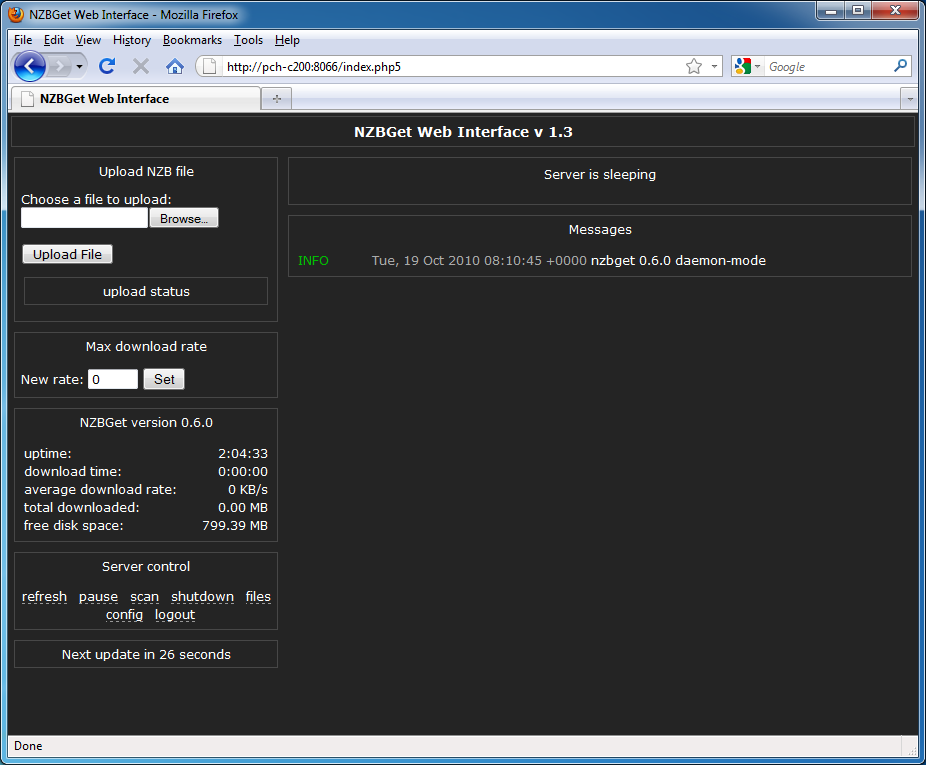The height and width of the screenshot is (765, 926).
Task: Click the Firefox forward arrow button
Action: click(x=59, y=66)
